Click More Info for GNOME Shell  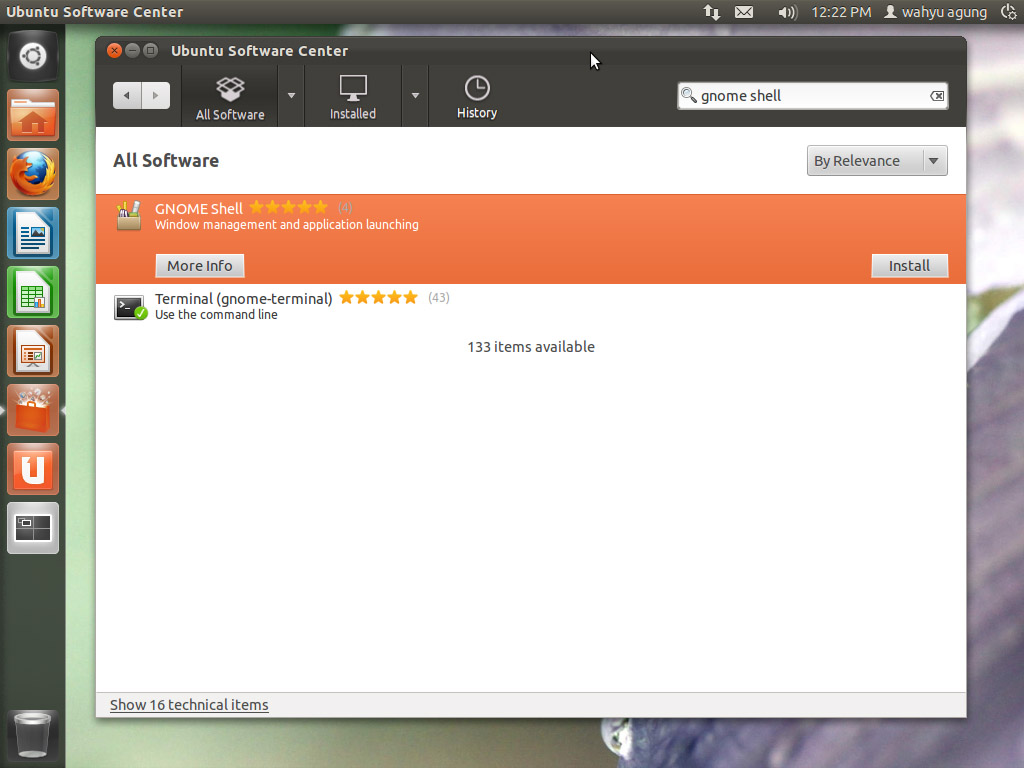[x=199, y=265]
